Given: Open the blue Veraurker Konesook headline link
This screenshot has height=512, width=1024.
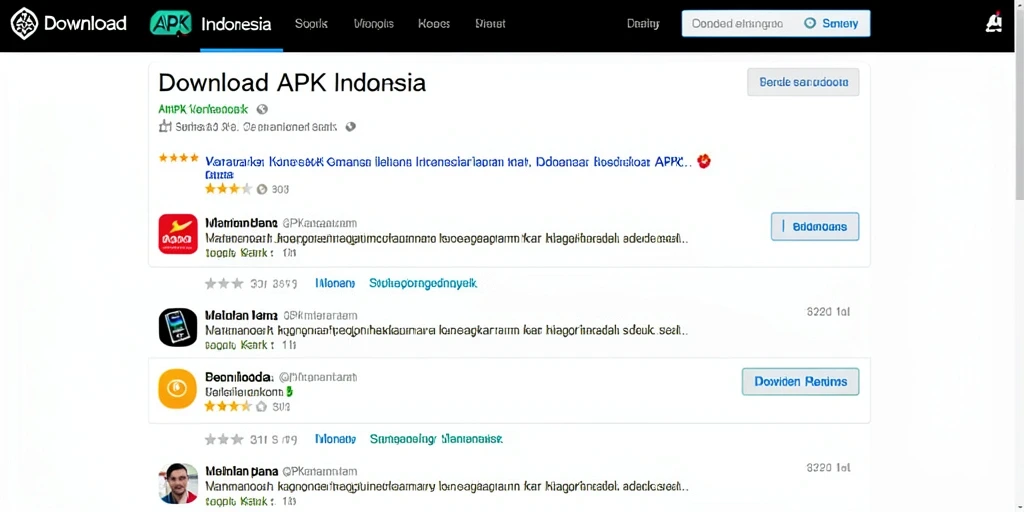Looking at the screenshot, I should [x=447, y=161].
